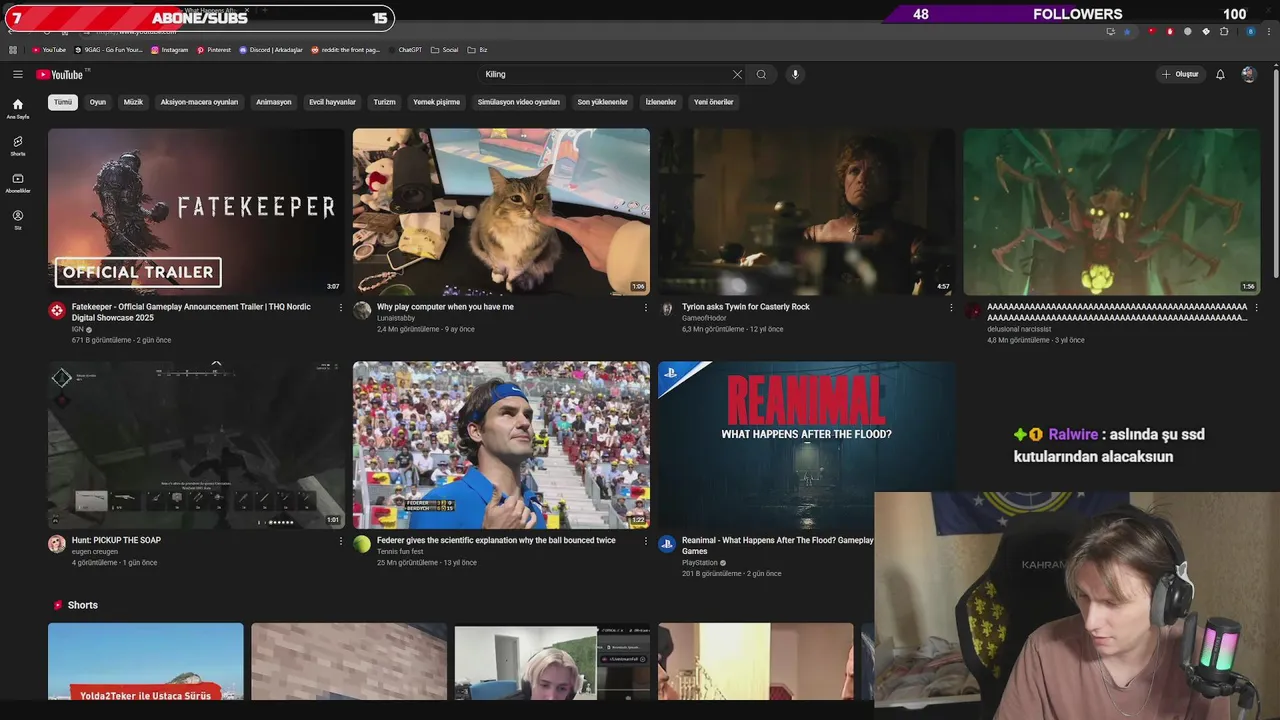Select the İzlenenler filter chip
This screenshot has height=720, width=1280.
[x=661, y=102]
